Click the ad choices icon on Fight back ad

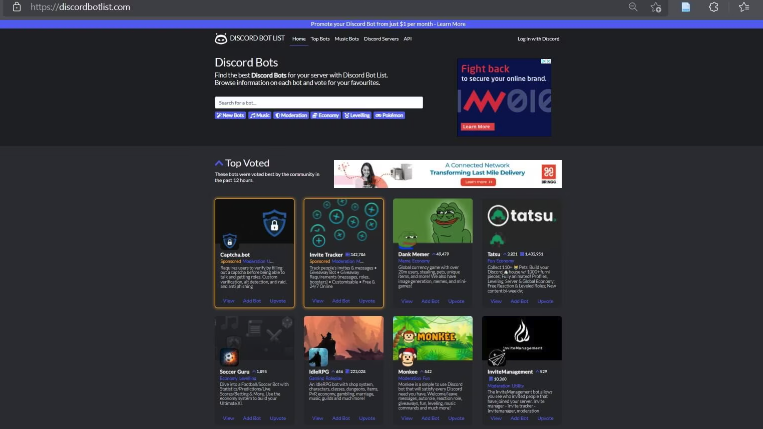(546, 61)
